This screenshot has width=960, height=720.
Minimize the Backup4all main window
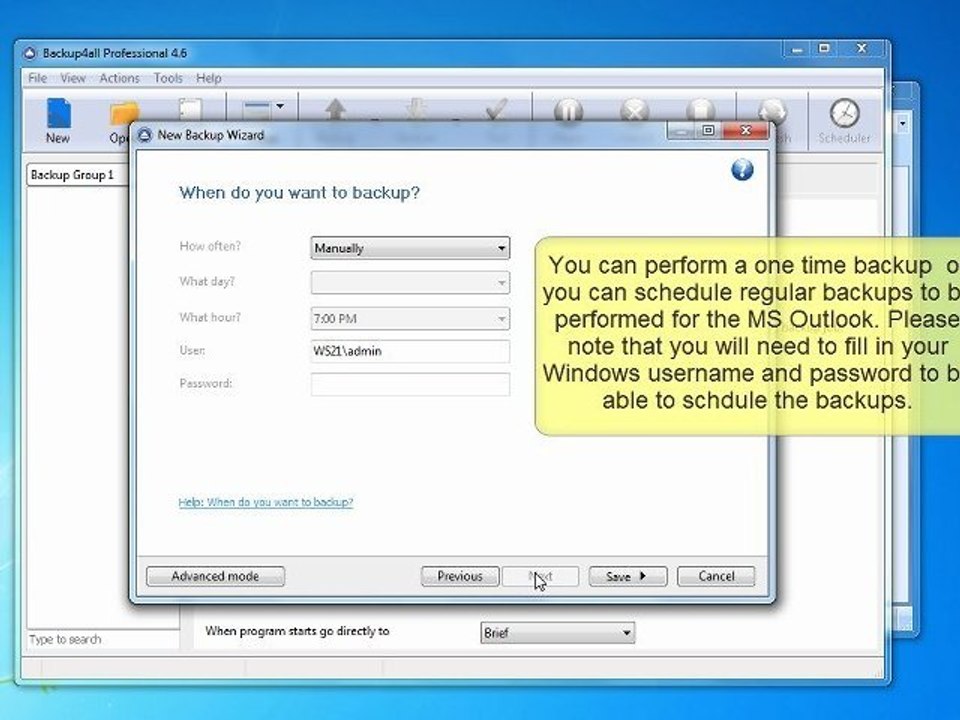[x=797, y=50]
